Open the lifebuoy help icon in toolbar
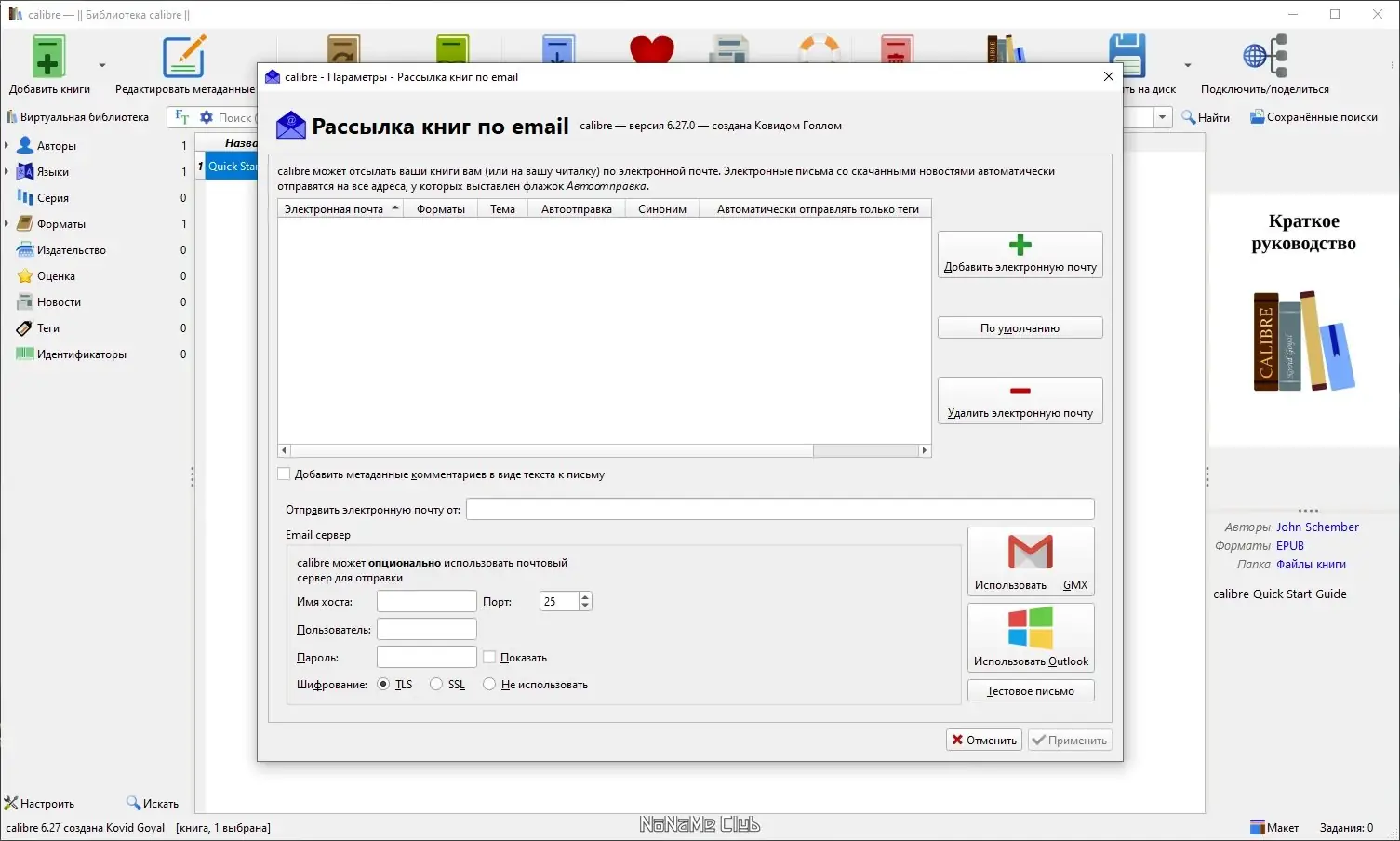 [820, 49]
